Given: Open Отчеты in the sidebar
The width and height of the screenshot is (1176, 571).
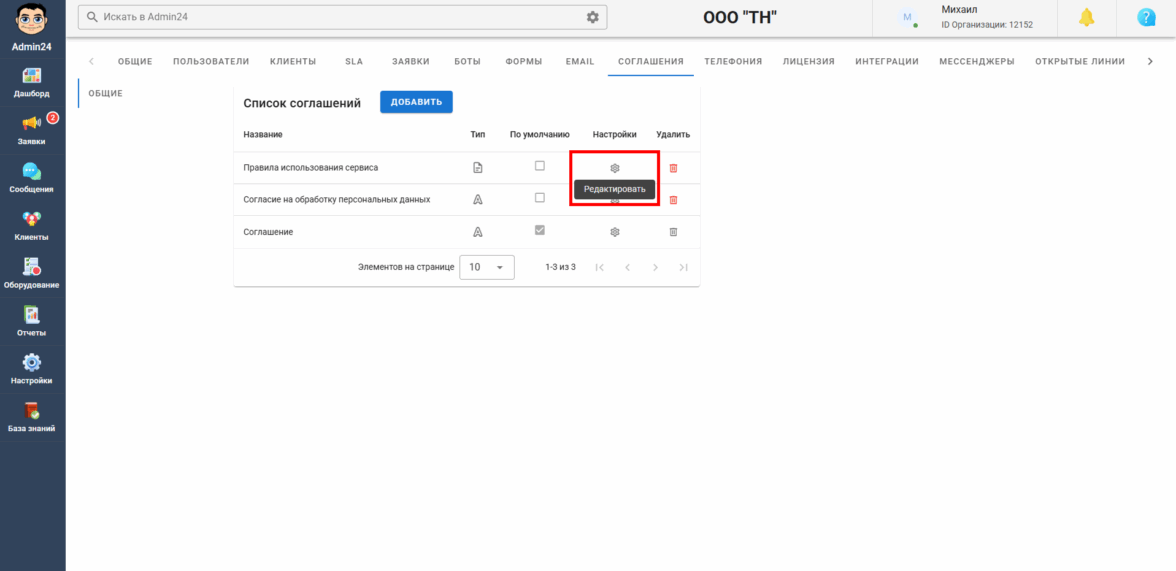Looking at the screenshot, I should [x=32, y=321].
